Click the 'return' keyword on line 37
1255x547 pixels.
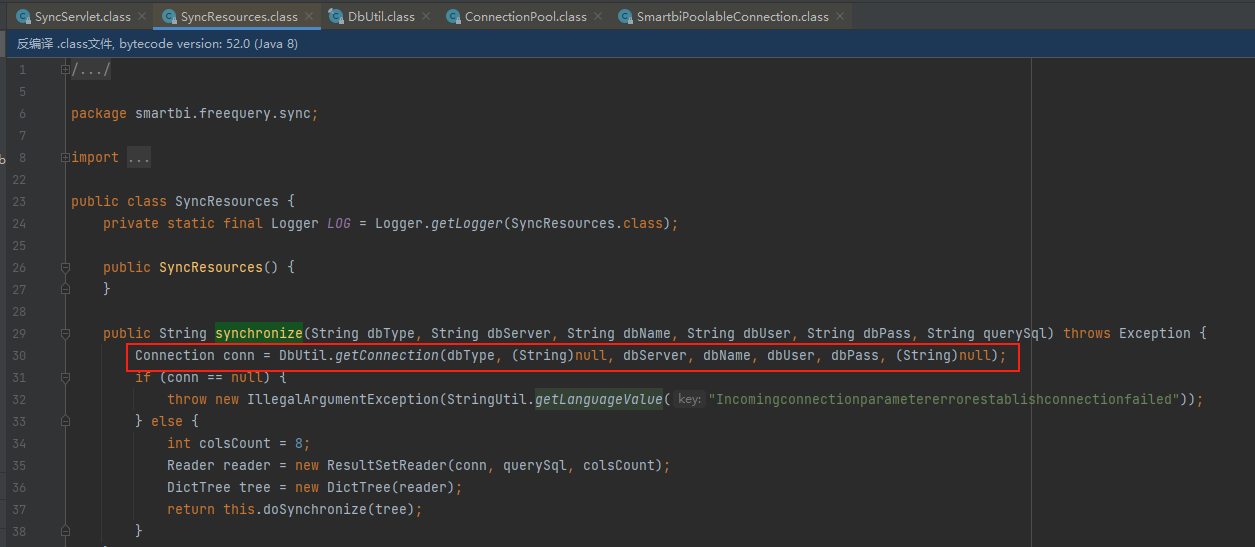click(191, 509)
